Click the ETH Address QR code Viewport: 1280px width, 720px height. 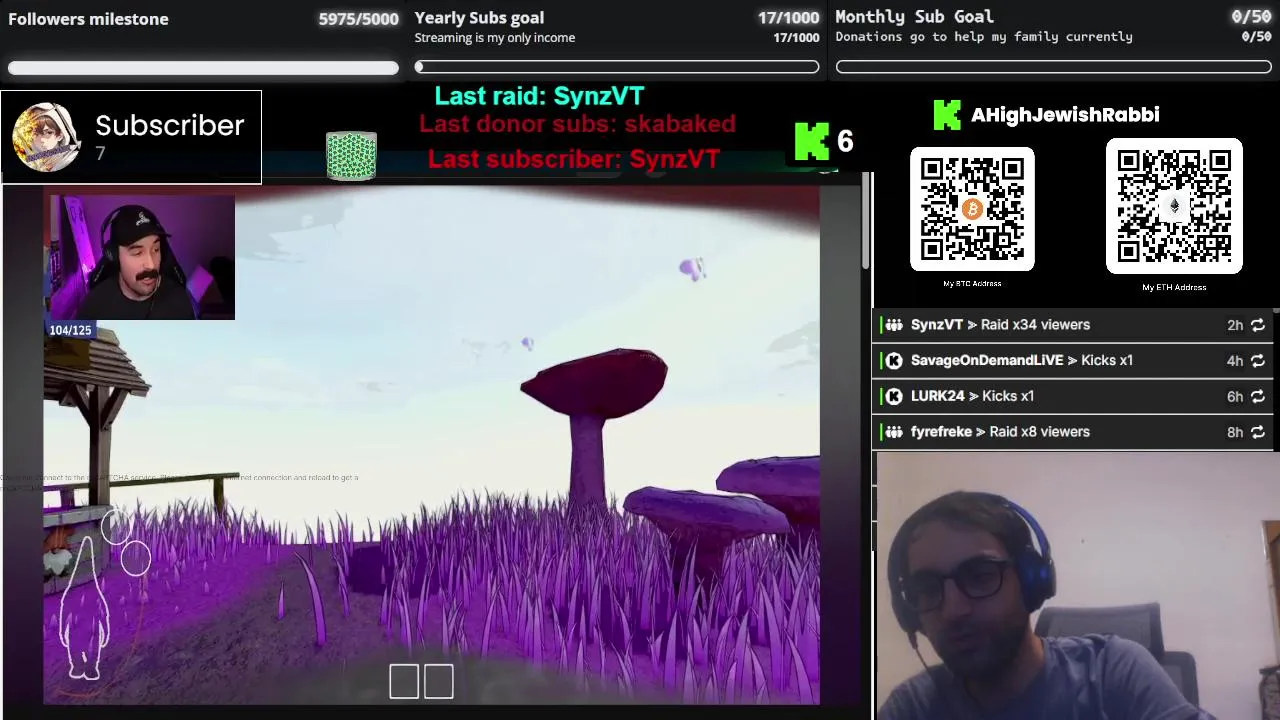[1174, 206]
